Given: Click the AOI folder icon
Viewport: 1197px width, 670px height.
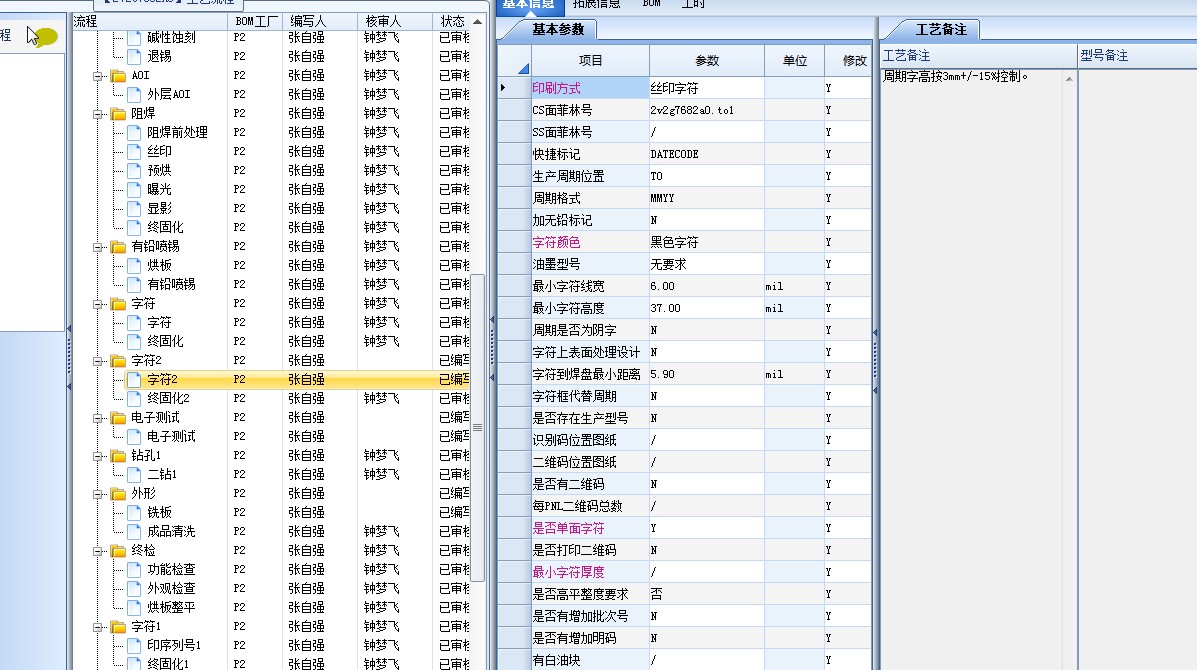Looking at the screenshot, I should pos(118,76).
